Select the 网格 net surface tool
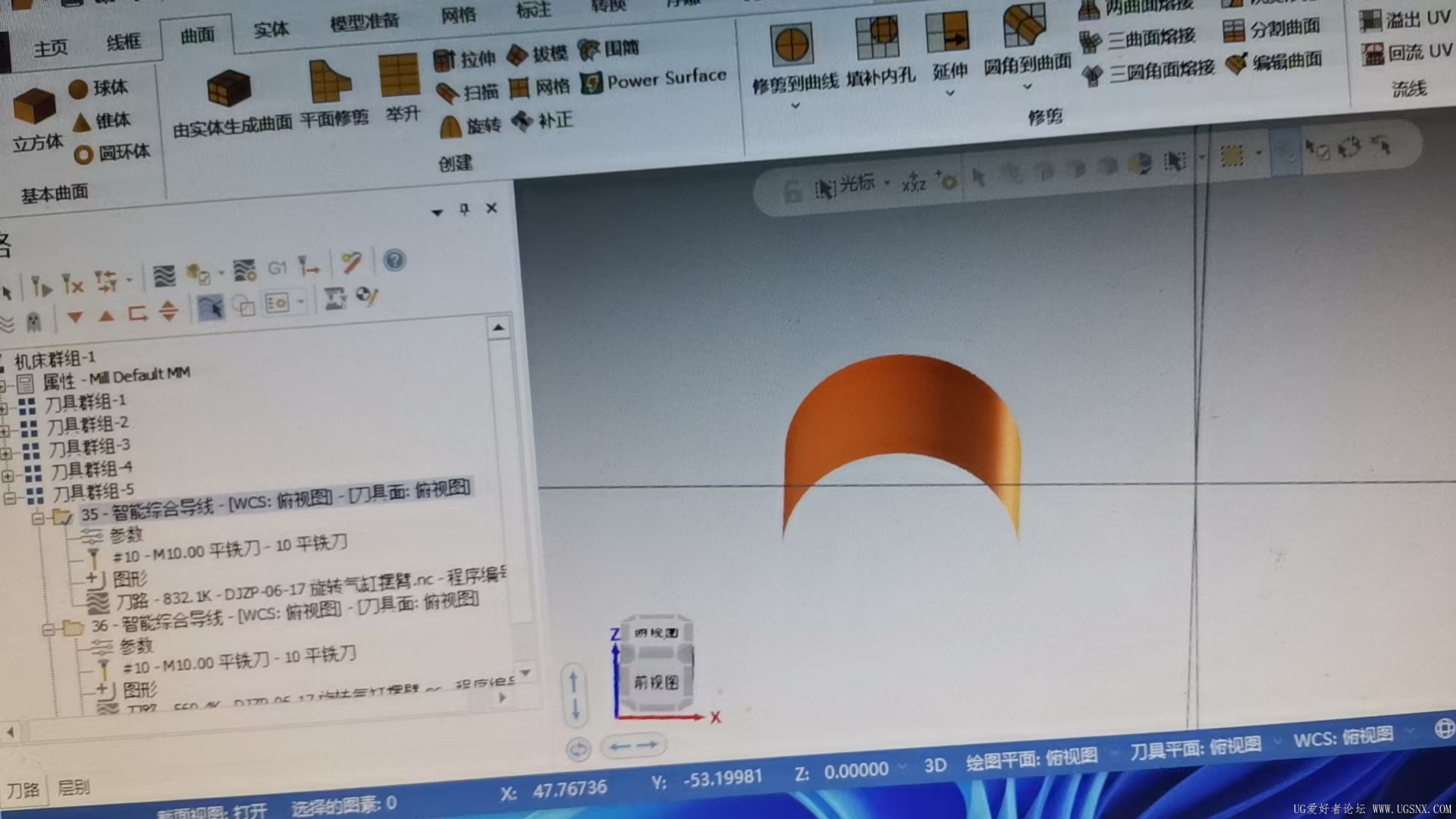The image size is (1456, 819). click(538, 87)
